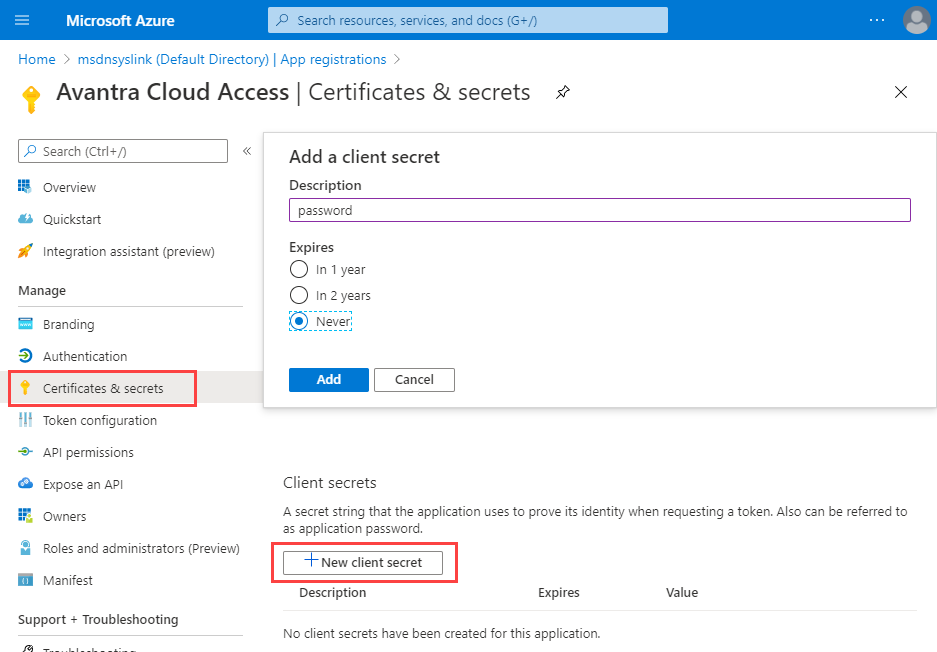Open the top bar ellipsis menu
Image resolution: width=937 pixels, height=652 pixels.
877,20
